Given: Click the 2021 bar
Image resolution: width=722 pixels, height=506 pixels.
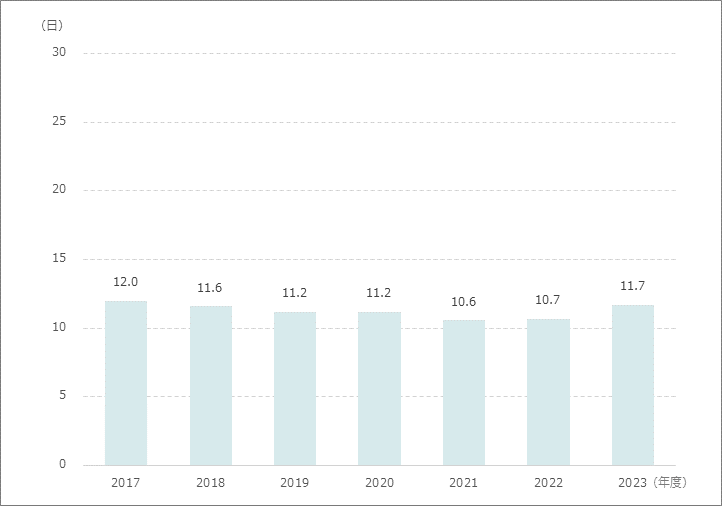Looking at the screenshot, I should coord(464,392).
